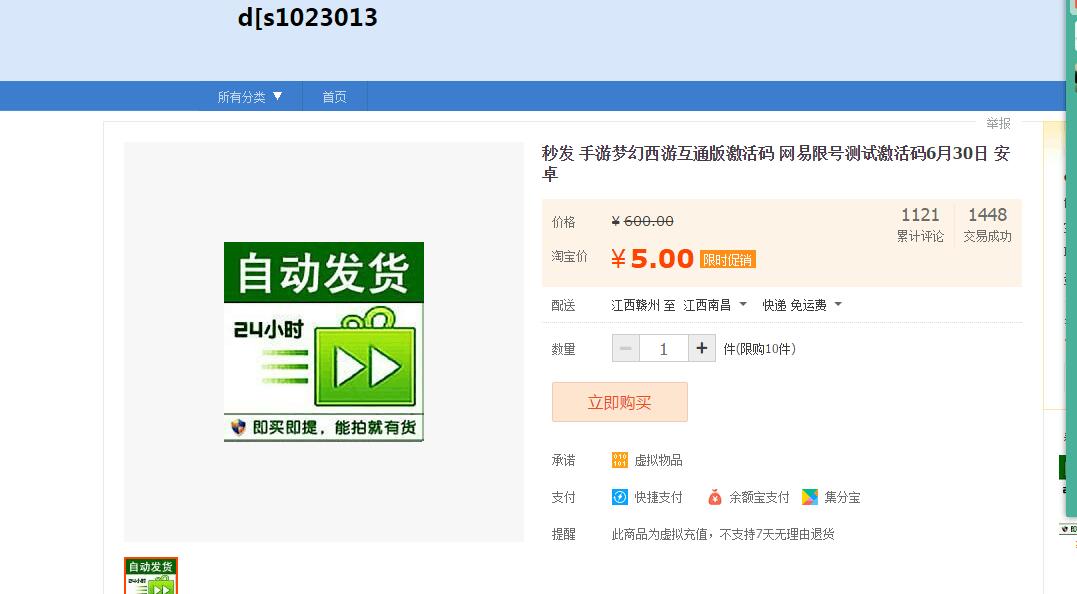Expand the 快递 免运费 shipping dropdown

(802, 305)
